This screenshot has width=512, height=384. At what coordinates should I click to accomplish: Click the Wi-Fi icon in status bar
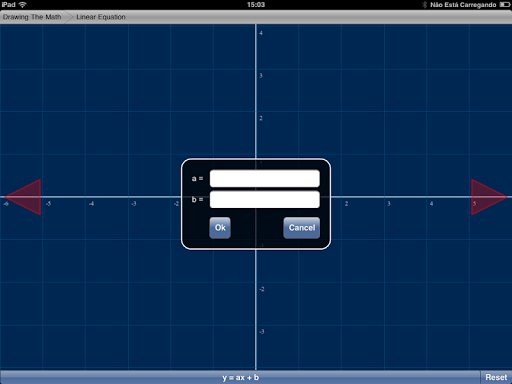pos(23,5)
